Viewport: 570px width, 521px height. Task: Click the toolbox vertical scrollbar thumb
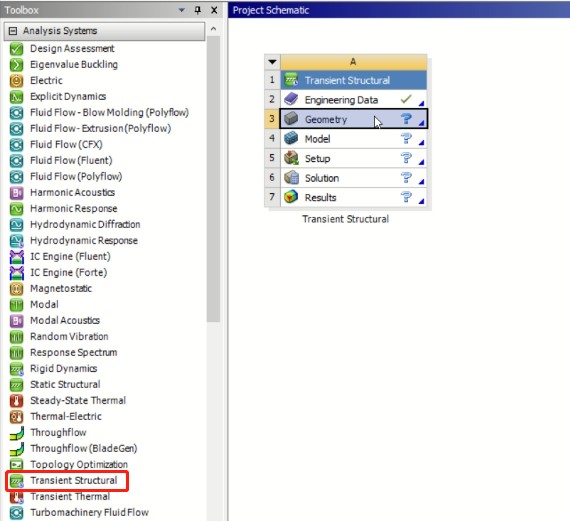pos(213,179)
